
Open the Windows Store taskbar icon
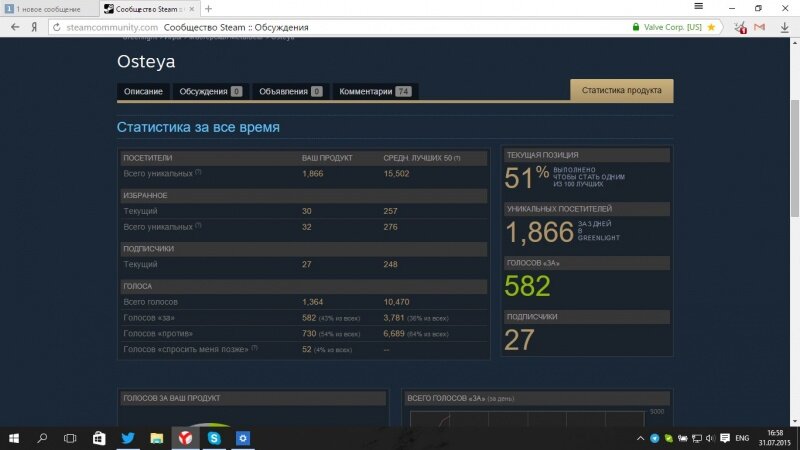(99, 438)
